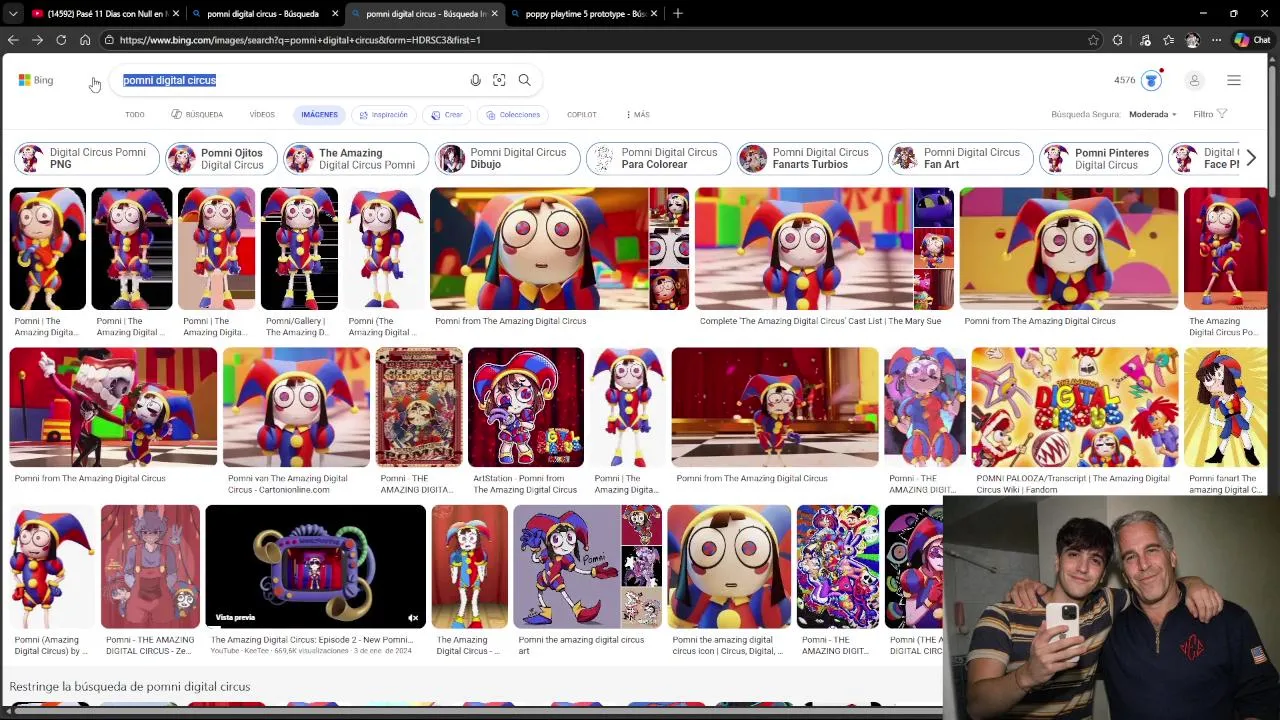Open visual search camera icon

click(499, 80)
